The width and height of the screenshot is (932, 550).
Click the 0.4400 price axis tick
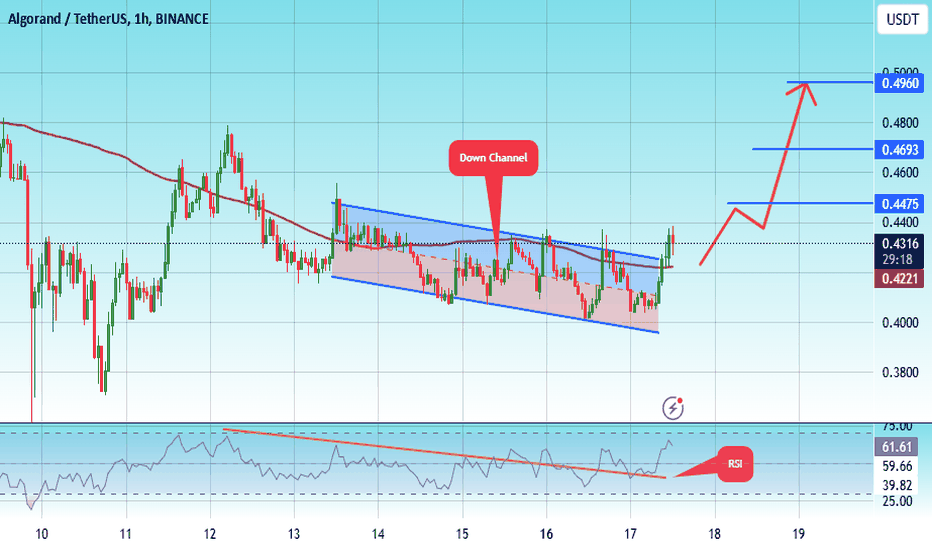(x=900, y=223)
